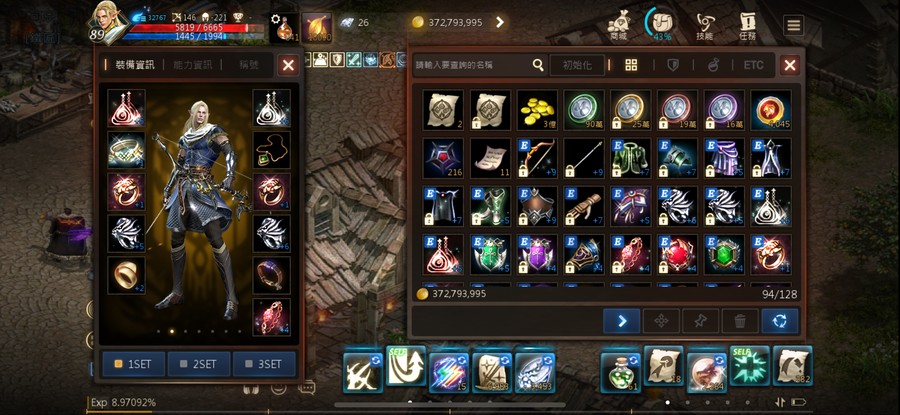Click the magnifier search icon
The image size is (900, 415).
point(538,65)
